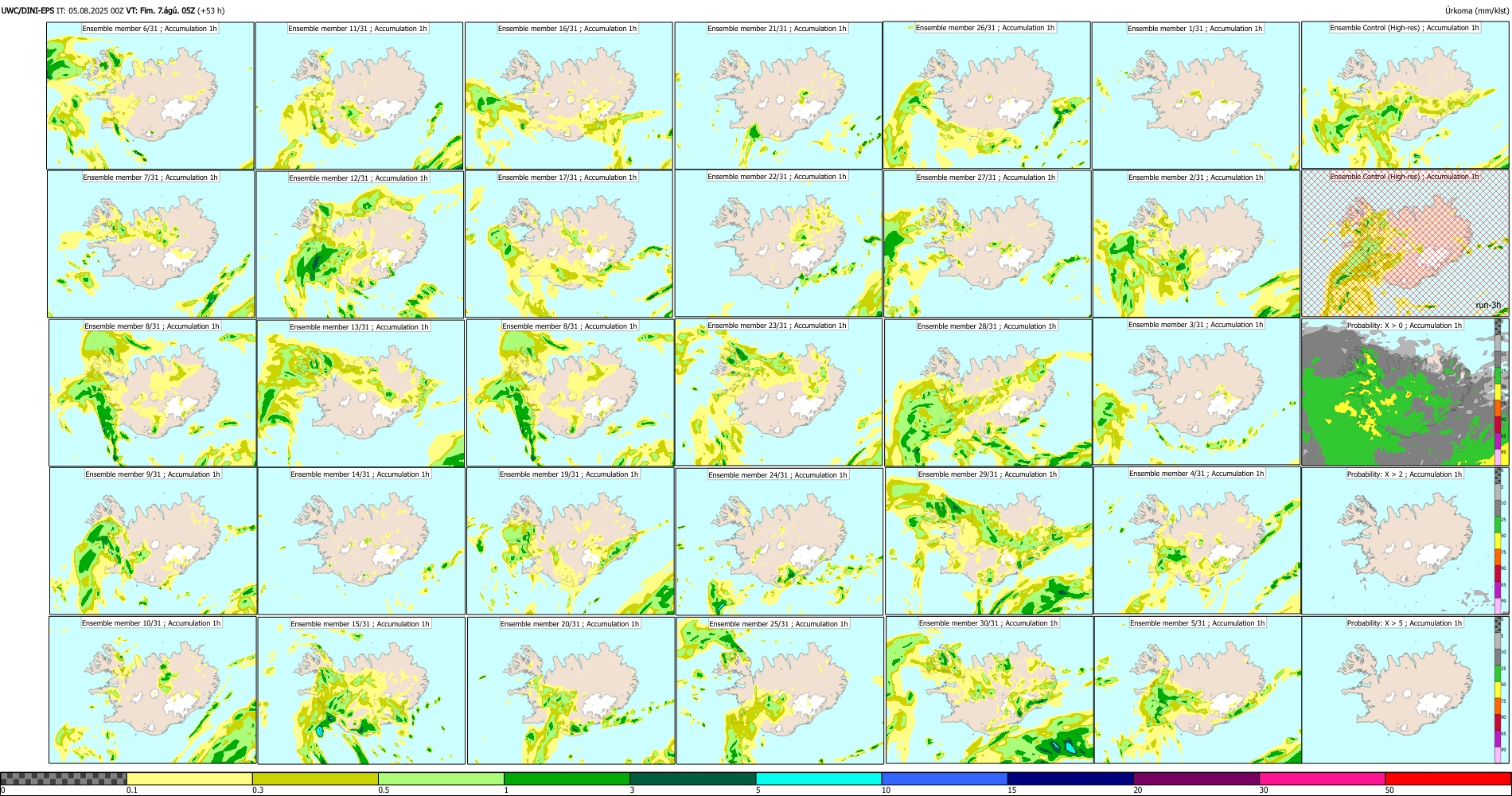The image size is (1512, 796).
Task: Click the green 1–3 legend swatch
Action: [567, 778]
